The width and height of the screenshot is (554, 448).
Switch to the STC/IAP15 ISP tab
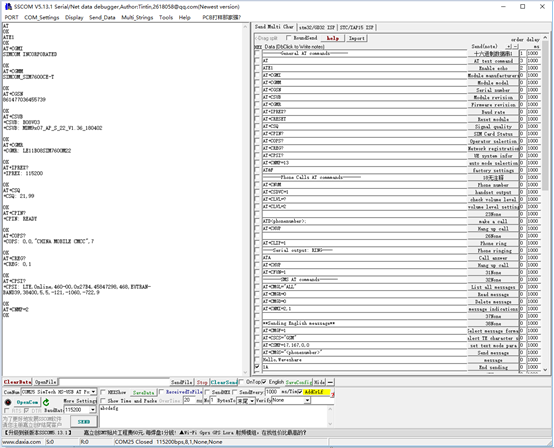tap(356, 27)
